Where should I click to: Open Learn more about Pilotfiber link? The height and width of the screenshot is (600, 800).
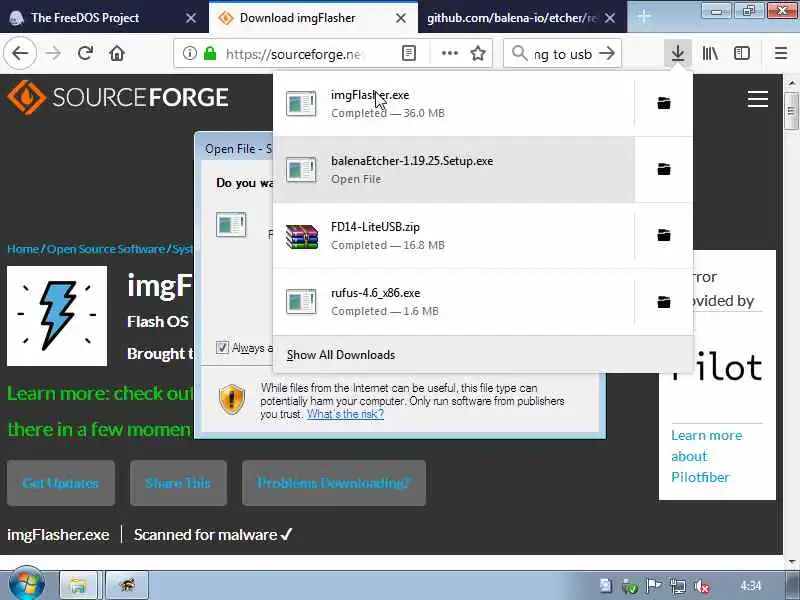tap(706, 456)
